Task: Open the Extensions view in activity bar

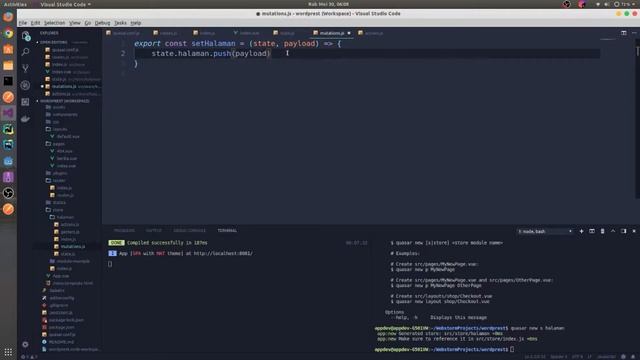Action: (25, 102)
